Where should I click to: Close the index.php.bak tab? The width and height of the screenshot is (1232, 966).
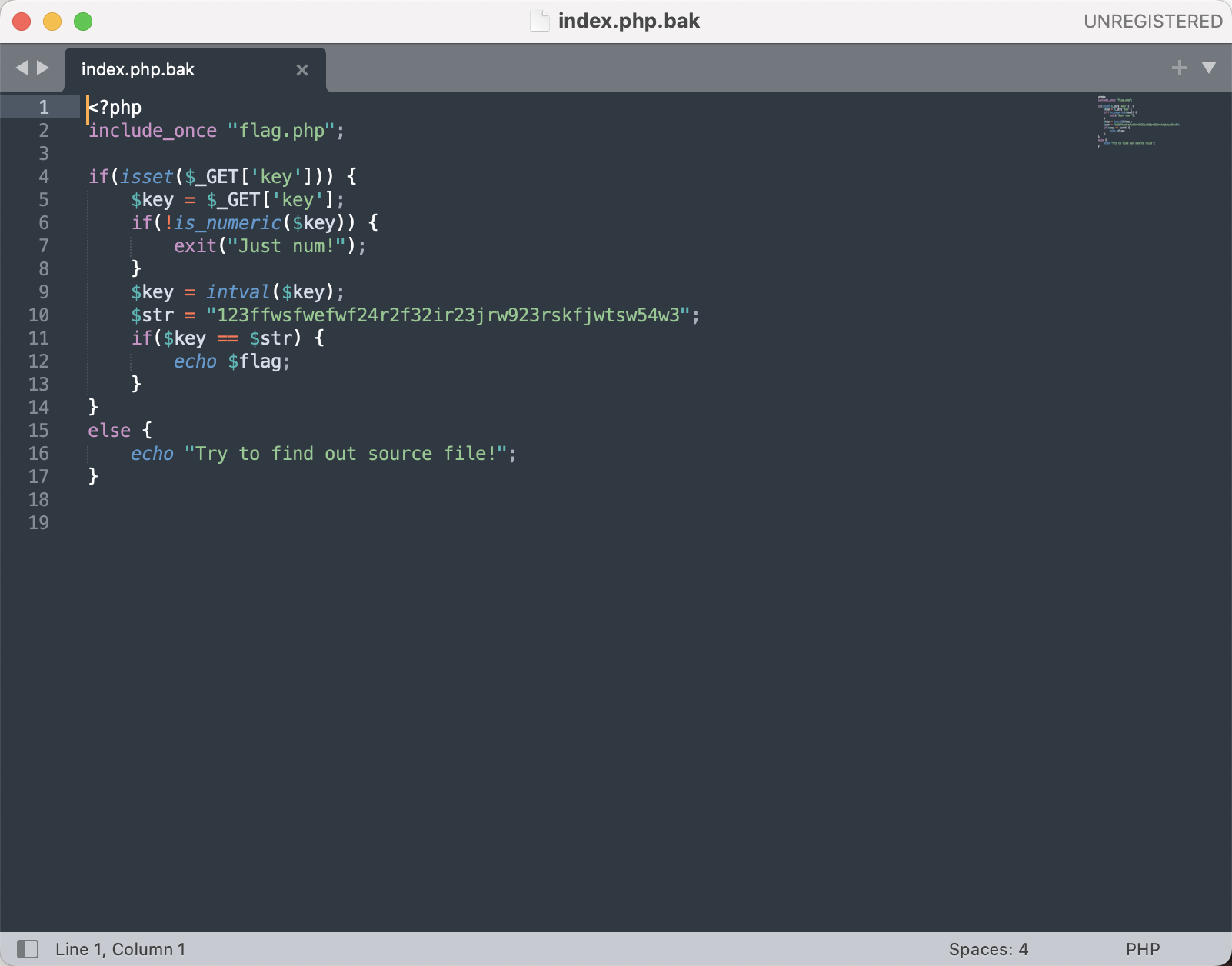[302, 70]
